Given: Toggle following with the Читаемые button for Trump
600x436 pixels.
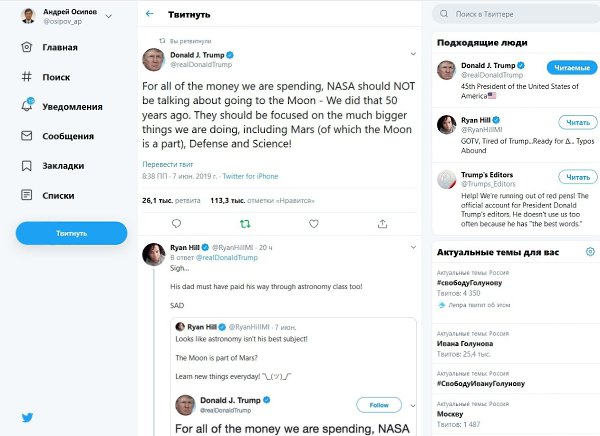Looking at the screenshot, I should [572, 68].
